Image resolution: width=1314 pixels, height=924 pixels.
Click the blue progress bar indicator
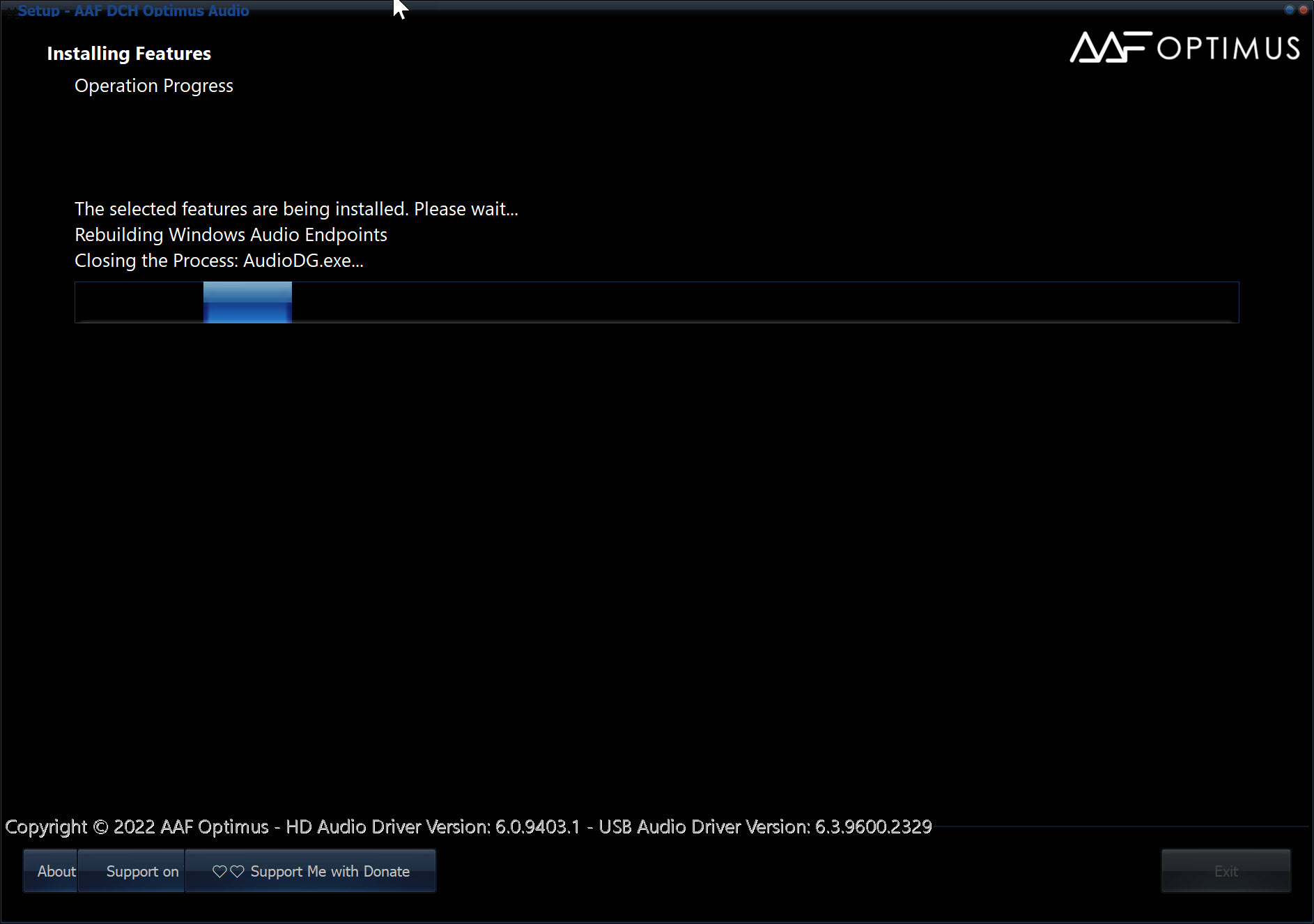click(x=247, y=302)
